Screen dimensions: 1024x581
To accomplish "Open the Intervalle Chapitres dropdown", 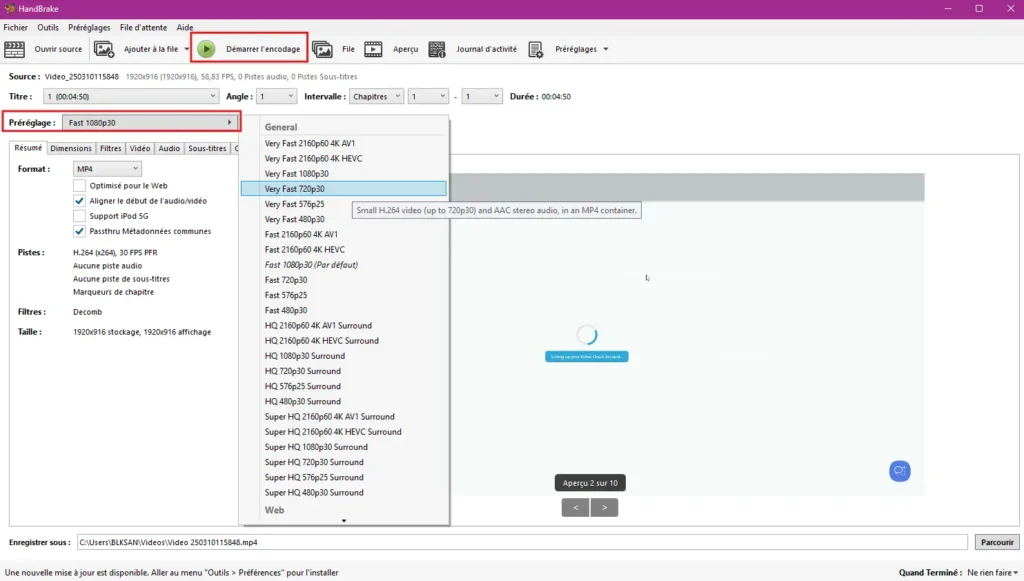I will pyautogui.click(x=376, y=97).
